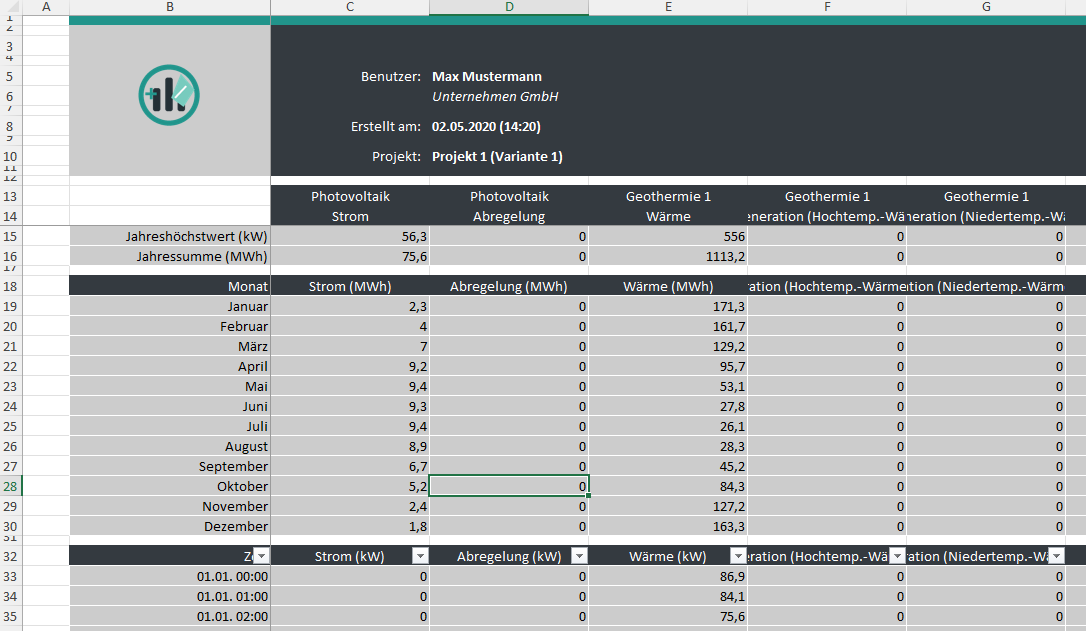1086x631 pixels.
Task: Select the März row label
Action: (170, 346)
